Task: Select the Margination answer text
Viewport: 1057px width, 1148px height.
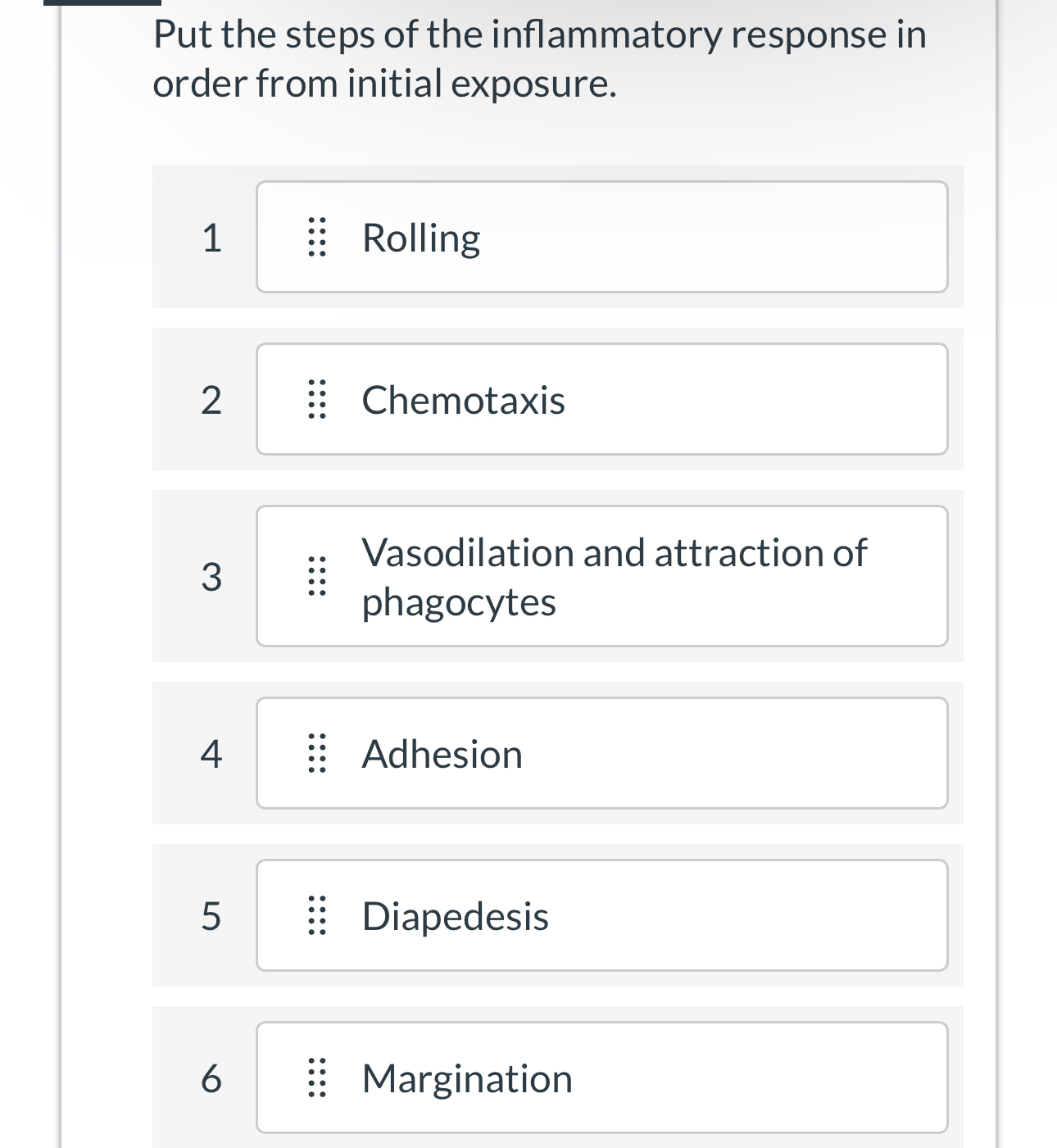Action: point(467,1078)
